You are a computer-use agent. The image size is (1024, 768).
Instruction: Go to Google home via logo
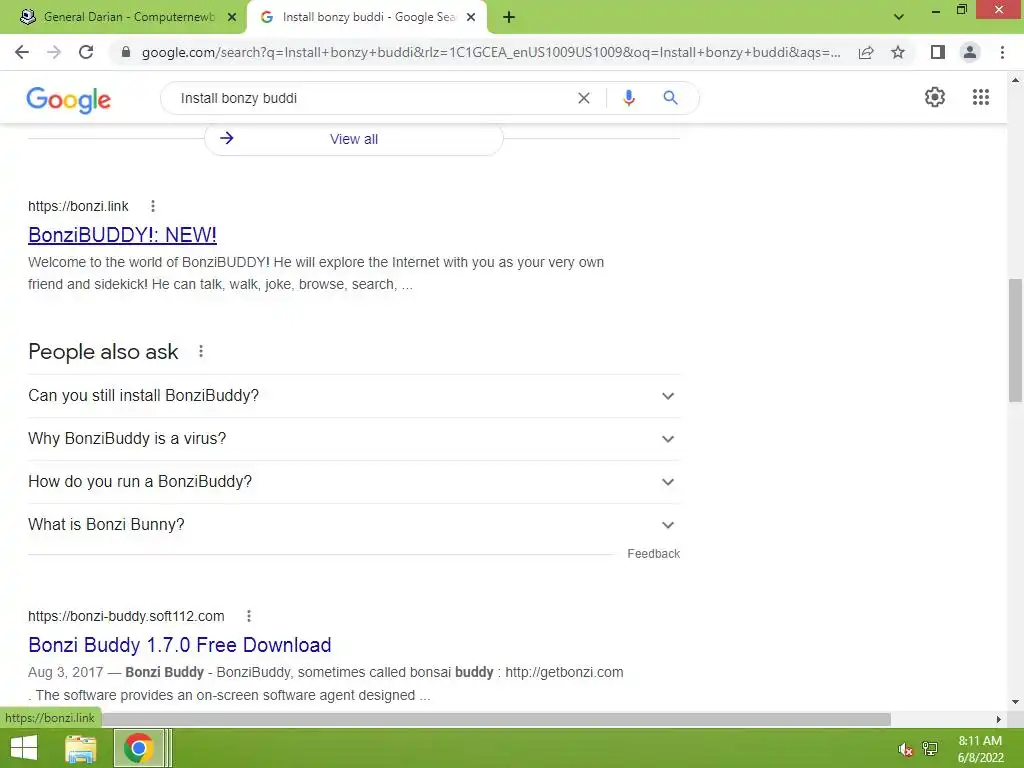pos(69,99)
